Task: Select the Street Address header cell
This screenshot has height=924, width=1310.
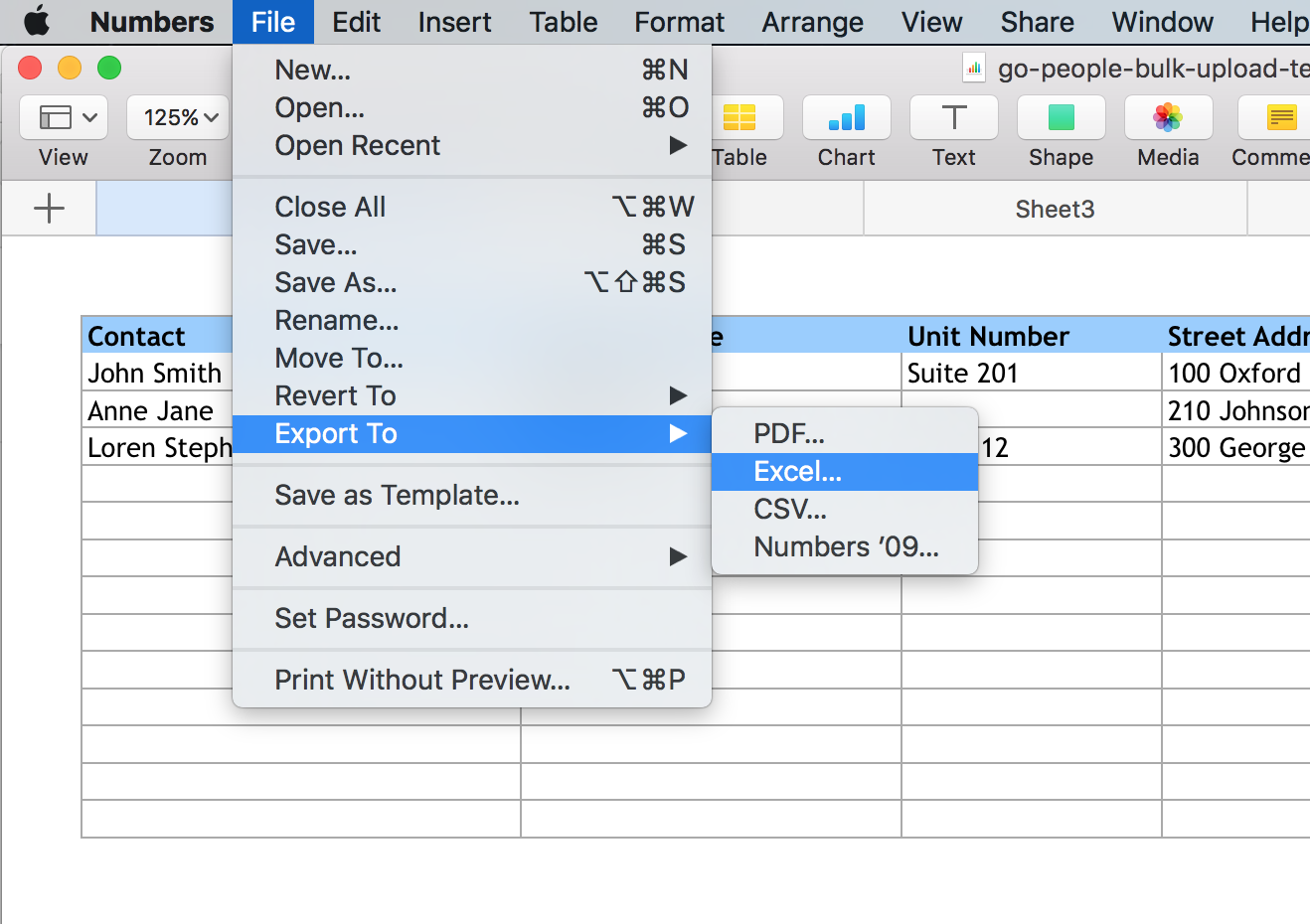Action: (x=1236, y=336)
